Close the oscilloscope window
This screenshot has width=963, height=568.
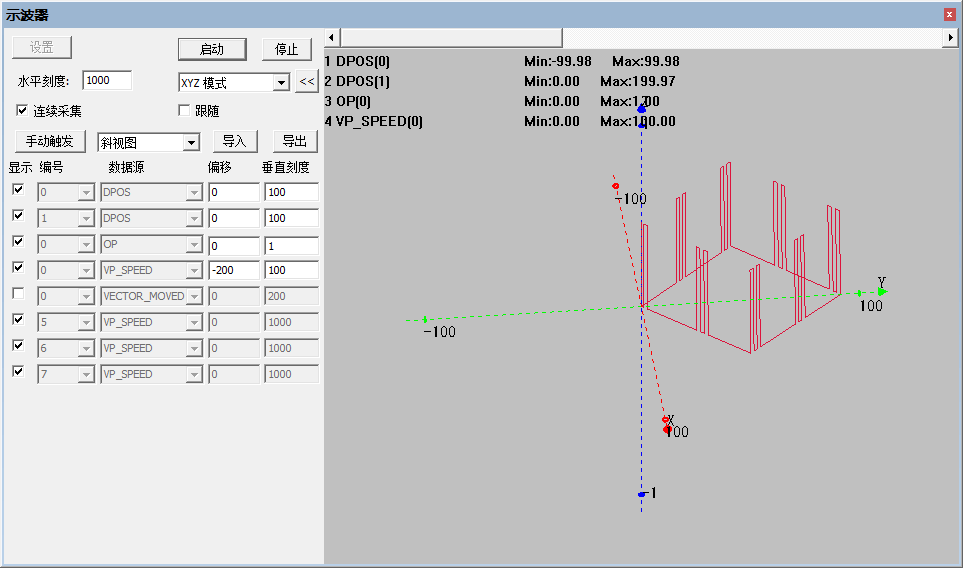949,15
